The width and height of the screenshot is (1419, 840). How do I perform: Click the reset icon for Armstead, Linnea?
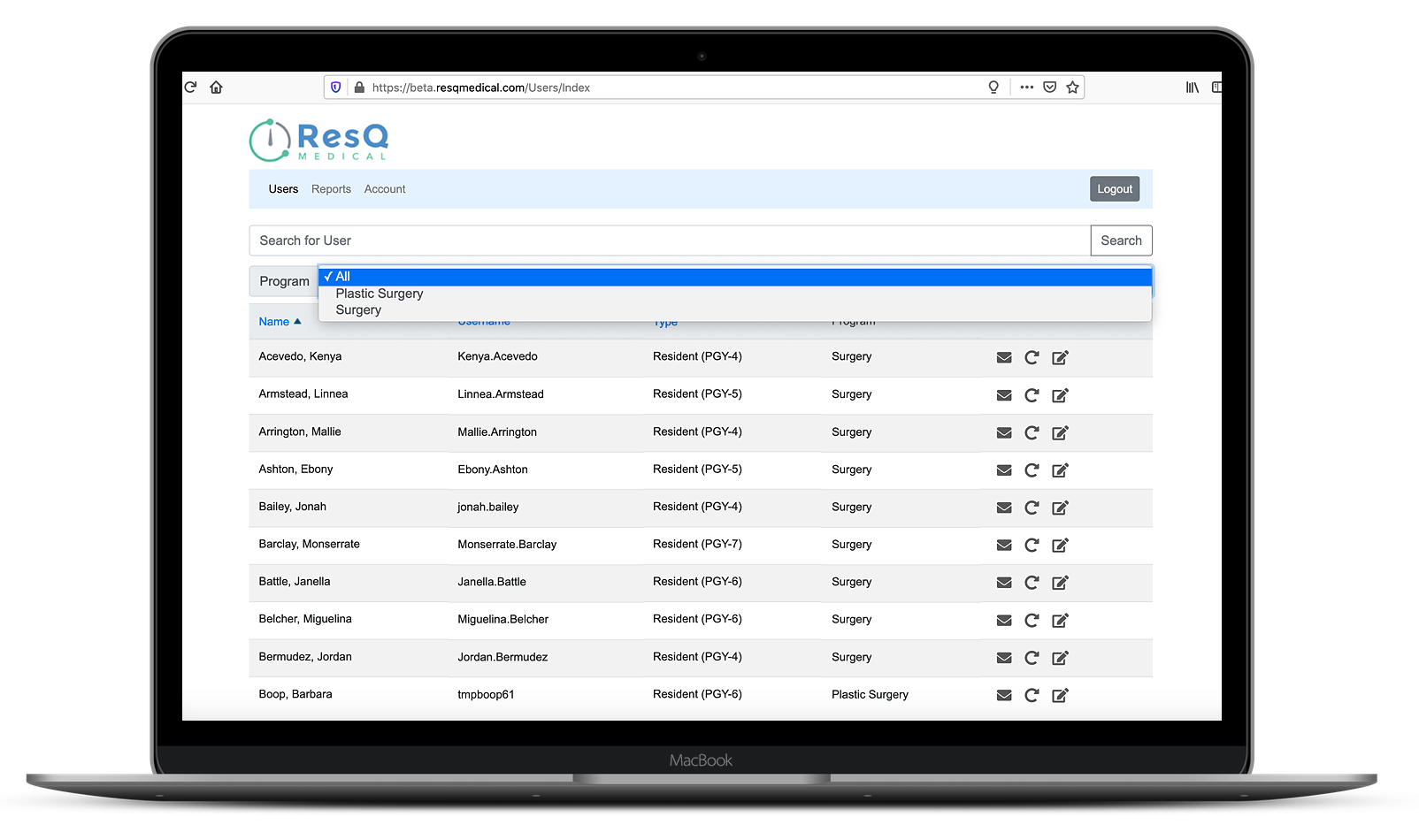1031,395
